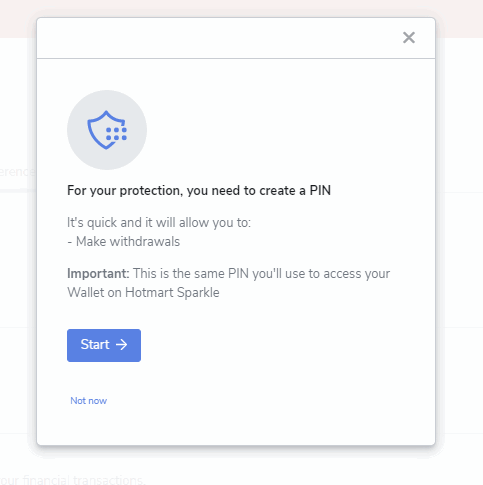Click empty dialog area below Not now
Viewport: 483px width, 485px height.
tap(236, 427)
